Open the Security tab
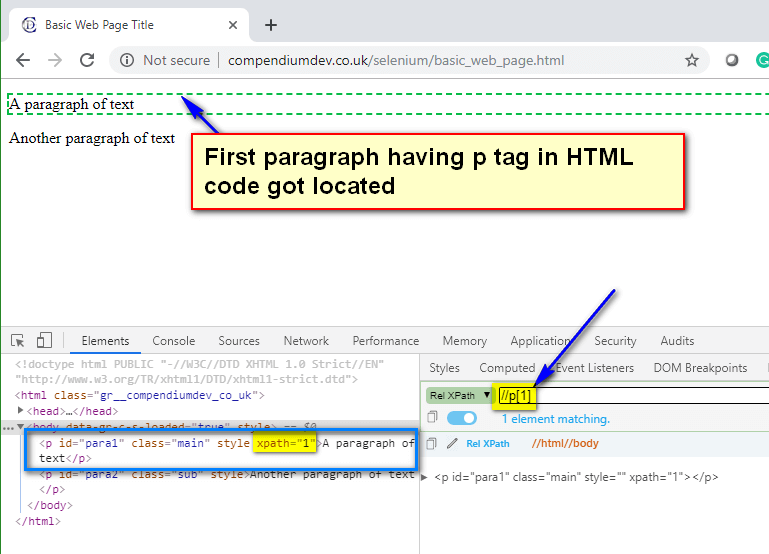 click(615, 341)
